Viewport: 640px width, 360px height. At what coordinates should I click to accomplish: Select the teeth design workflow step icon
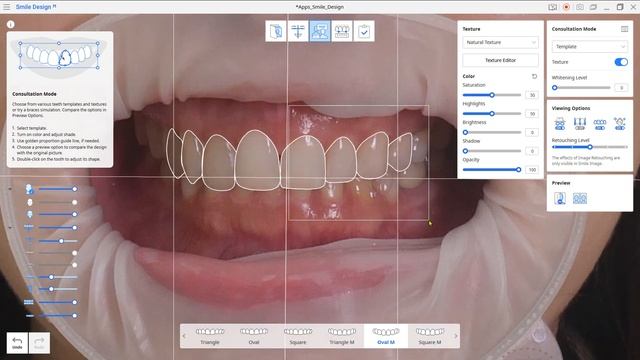(x=342, y=31)
